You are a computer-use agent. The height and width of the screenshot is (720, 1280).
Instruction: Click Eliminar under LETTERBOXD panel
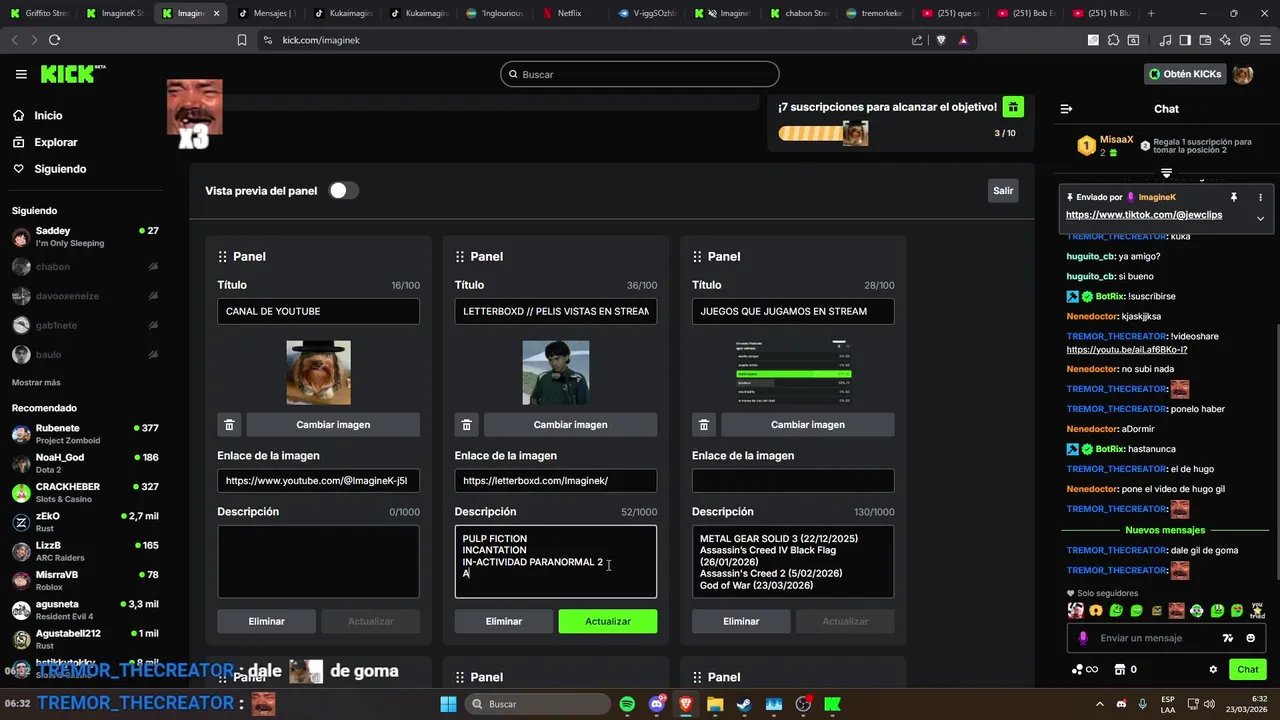(504, 622)
